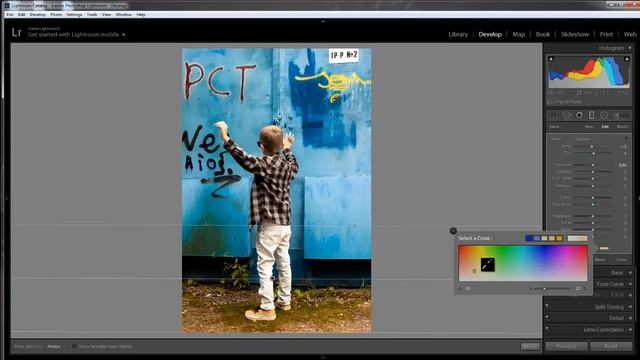
Task: Switch to the Library module
Action: pos(458,34)
